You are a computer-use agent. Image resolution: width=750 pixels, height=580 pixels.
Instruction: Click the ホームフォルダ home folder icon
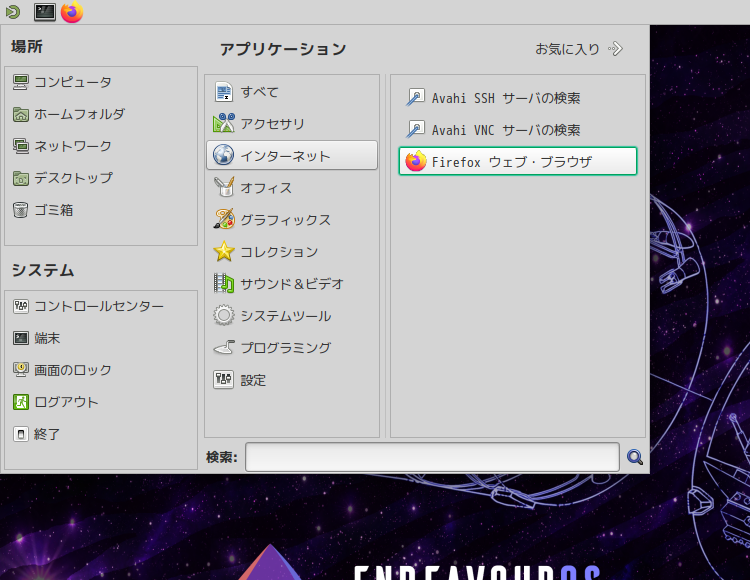pos(21,114)
